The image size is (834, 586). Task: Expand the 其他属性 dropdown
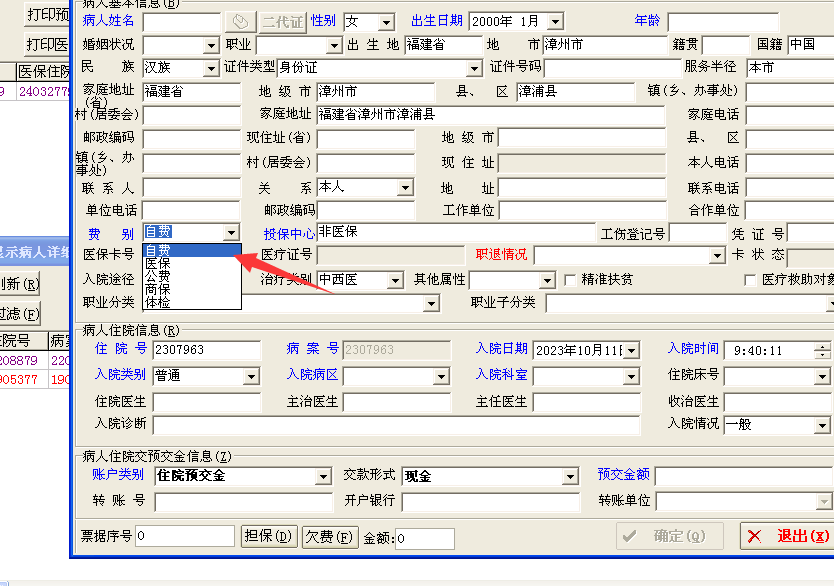tap(547, 280)
